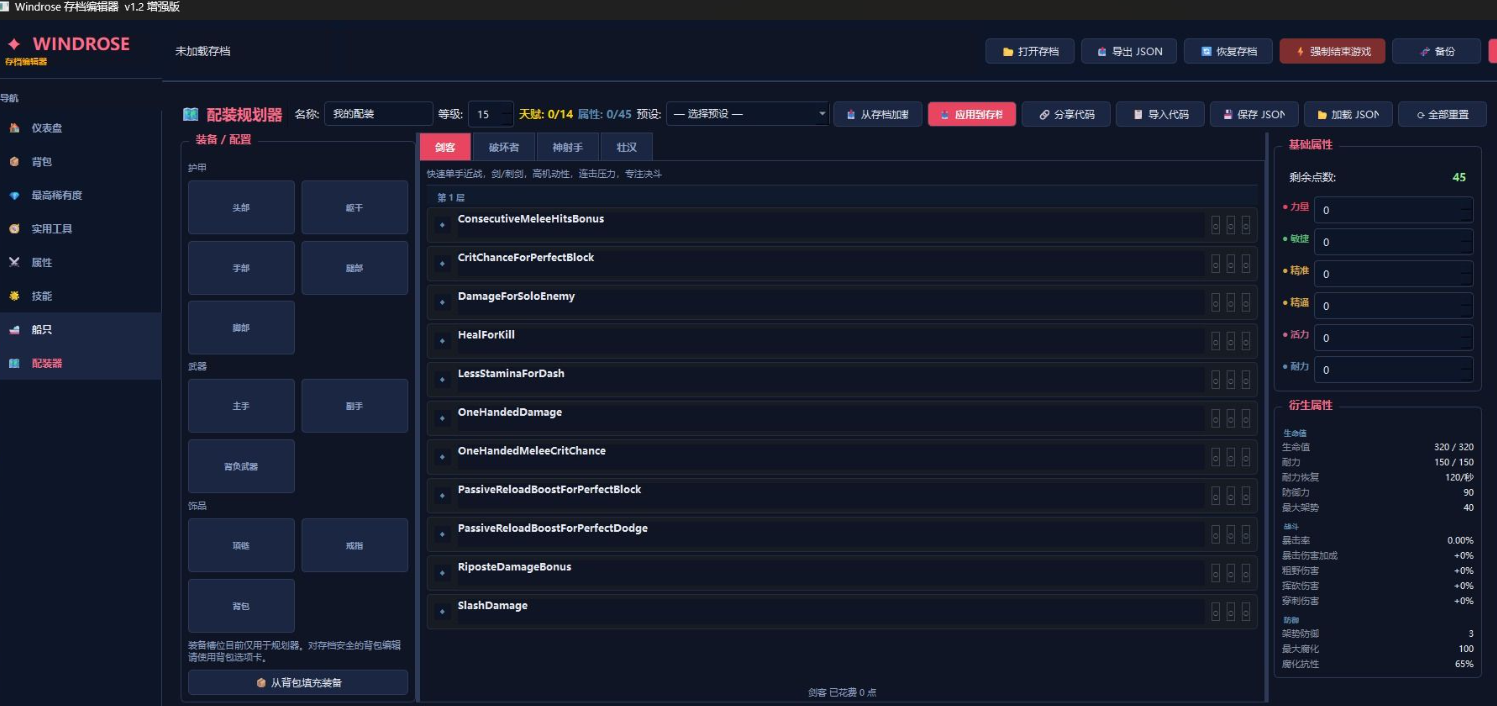Image resolution: width=1497 pixels, height=706 pixels.
Task: Open the 仪表盘 dashboard sidebar icon
Action: click(14, 128)
